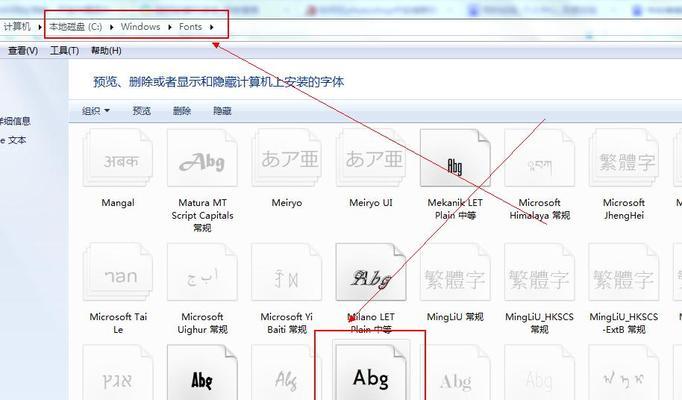Image resolution: width=682 pixels, height=400 pixels.
Task: Open the 工具(T) menu
Action: click(x=64, y=51)
